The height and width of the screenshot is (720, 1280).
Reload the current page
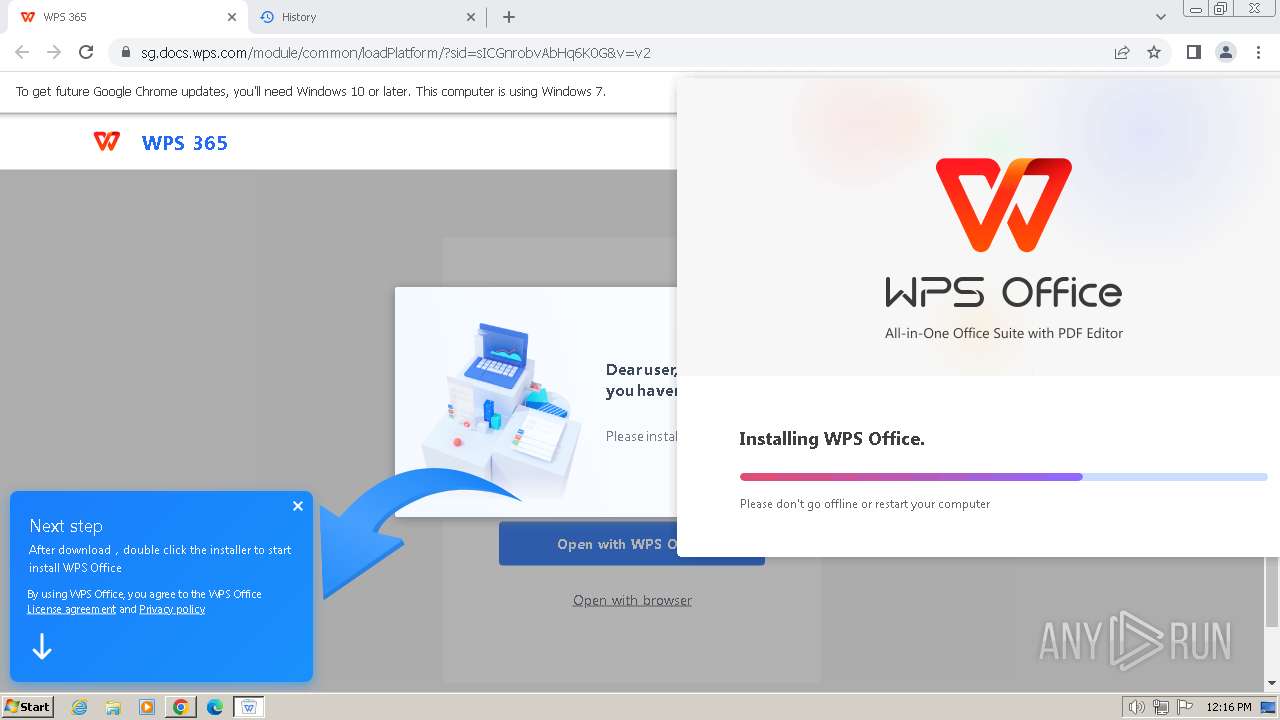coord(86,53)
